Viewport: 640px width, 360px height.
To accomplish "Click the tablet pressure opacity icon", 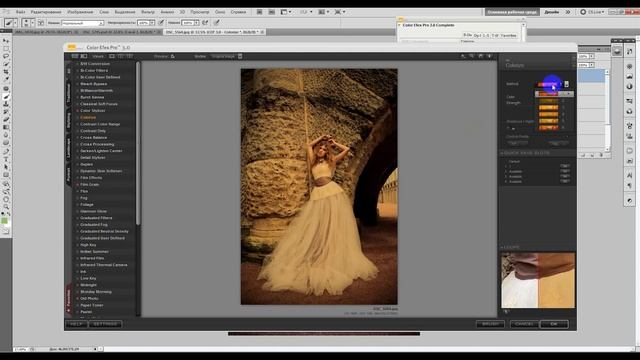I will point(161,23).
